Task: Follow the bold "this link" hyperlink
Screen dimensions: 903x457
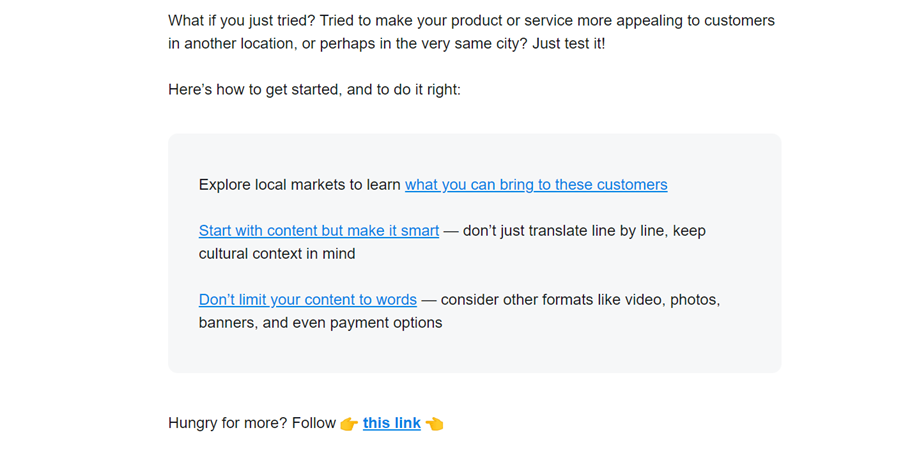Action: pyautogui.click(x=391, y=423)
